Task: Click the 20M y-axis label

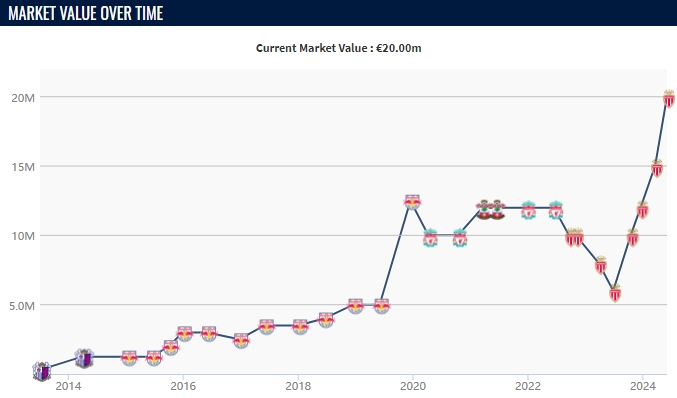Action: 23,98
